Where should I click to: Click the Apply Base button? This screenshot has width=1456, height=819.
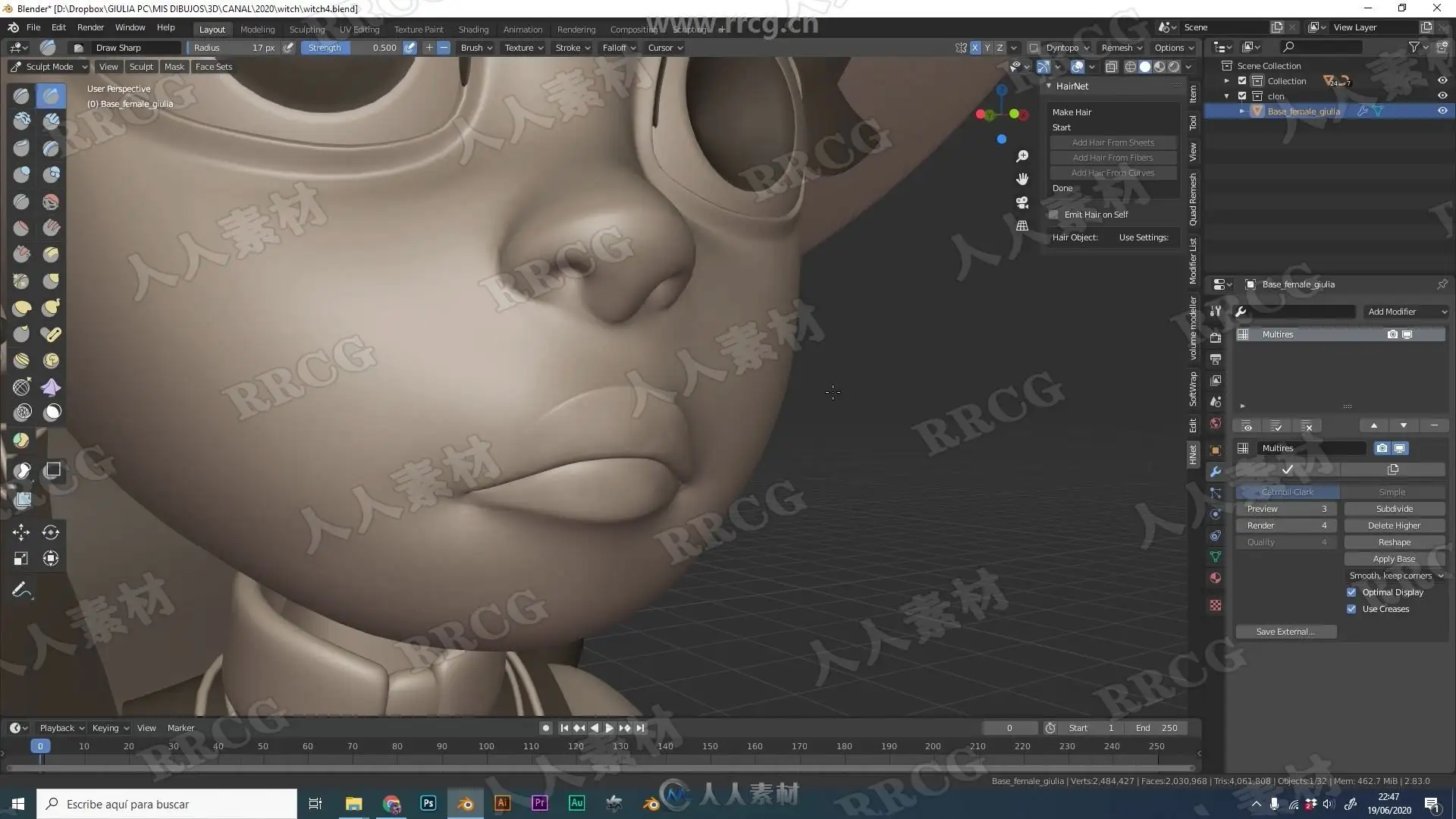tap(1394, 559)
